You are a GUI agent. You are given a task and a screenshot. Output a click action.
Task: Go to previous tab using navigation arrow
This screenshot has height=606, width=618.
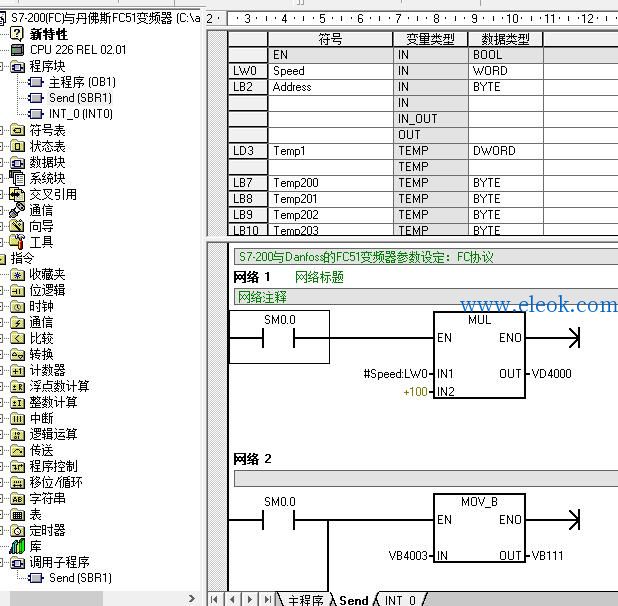[x=232, y=599]
